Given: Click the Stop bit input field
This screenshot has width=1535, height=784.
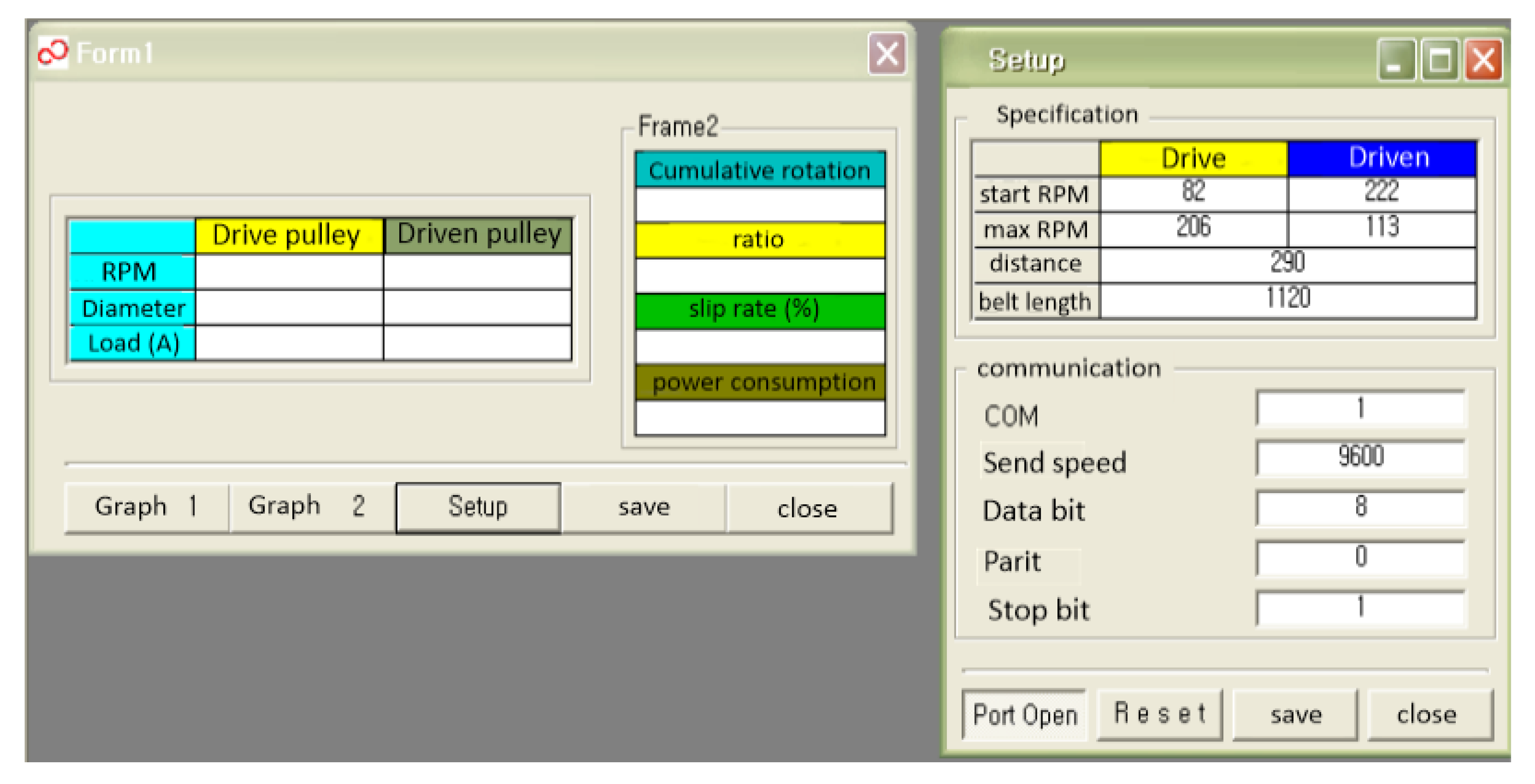Looking at the screenshot, I should coord(1360,608).
